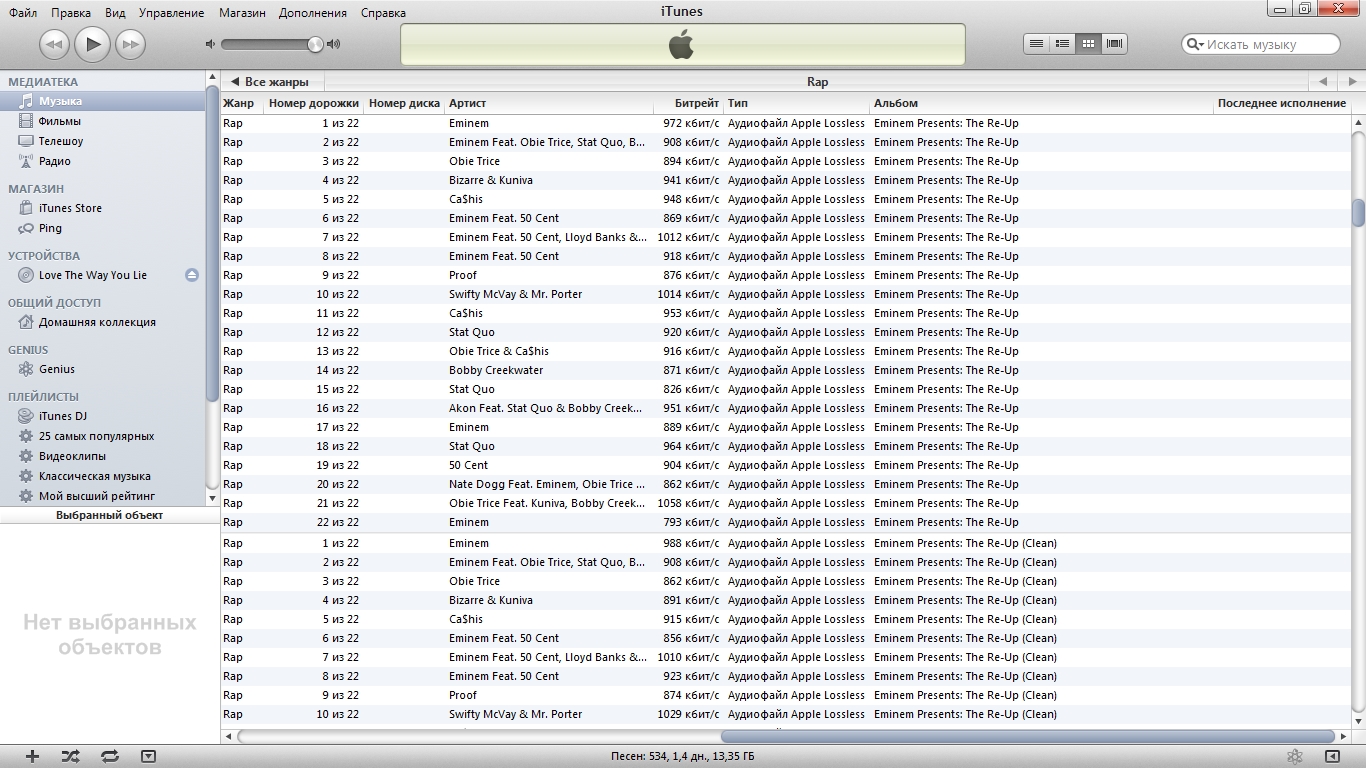Open the Вид menu
The height and width of the screenshot is (768, 1366).
pos(115,13)
